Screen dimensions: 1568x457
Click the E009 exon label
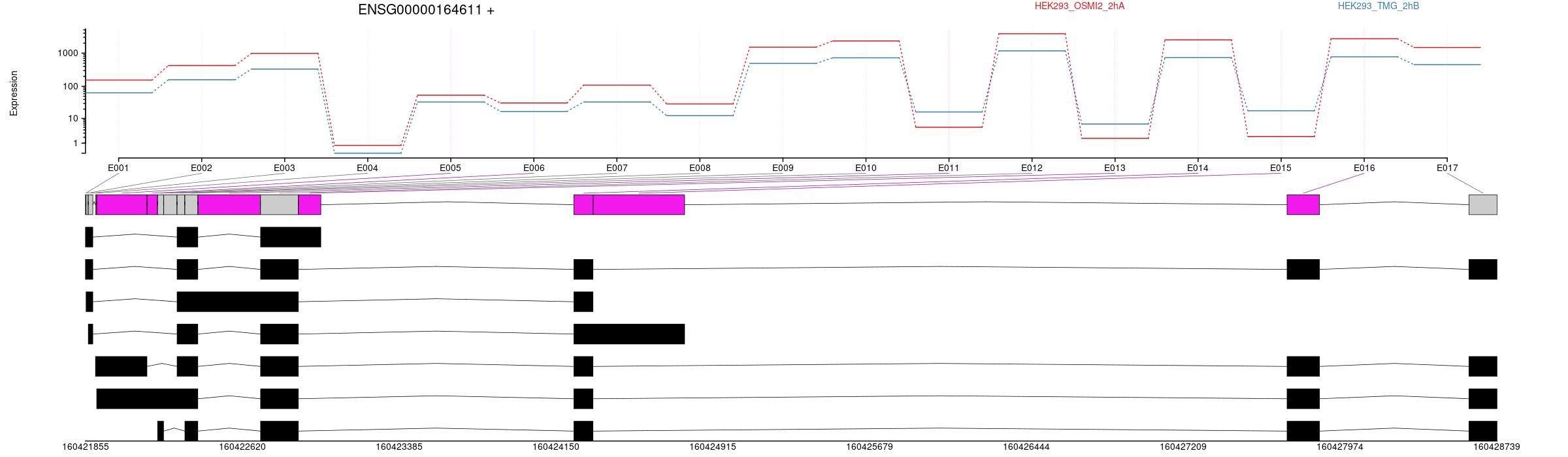click(x=783, y=168)
